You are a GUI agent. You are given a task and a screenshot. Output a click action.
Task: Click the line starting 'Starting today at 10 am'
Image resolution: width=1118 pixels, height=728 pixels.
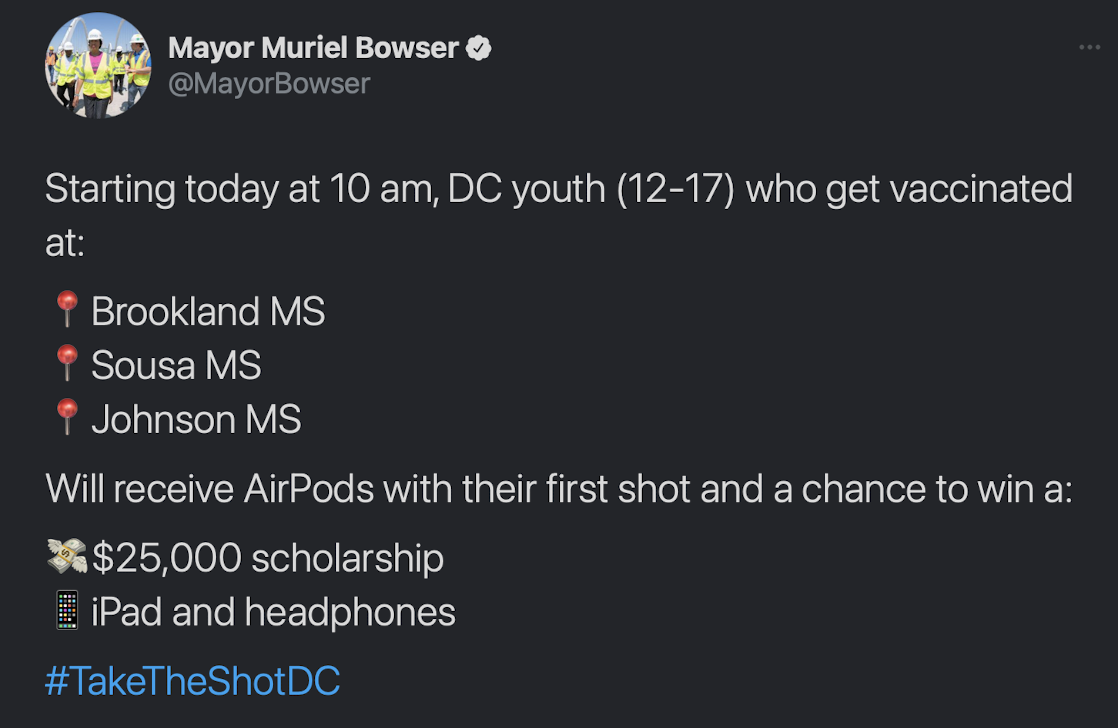point(400,189)
